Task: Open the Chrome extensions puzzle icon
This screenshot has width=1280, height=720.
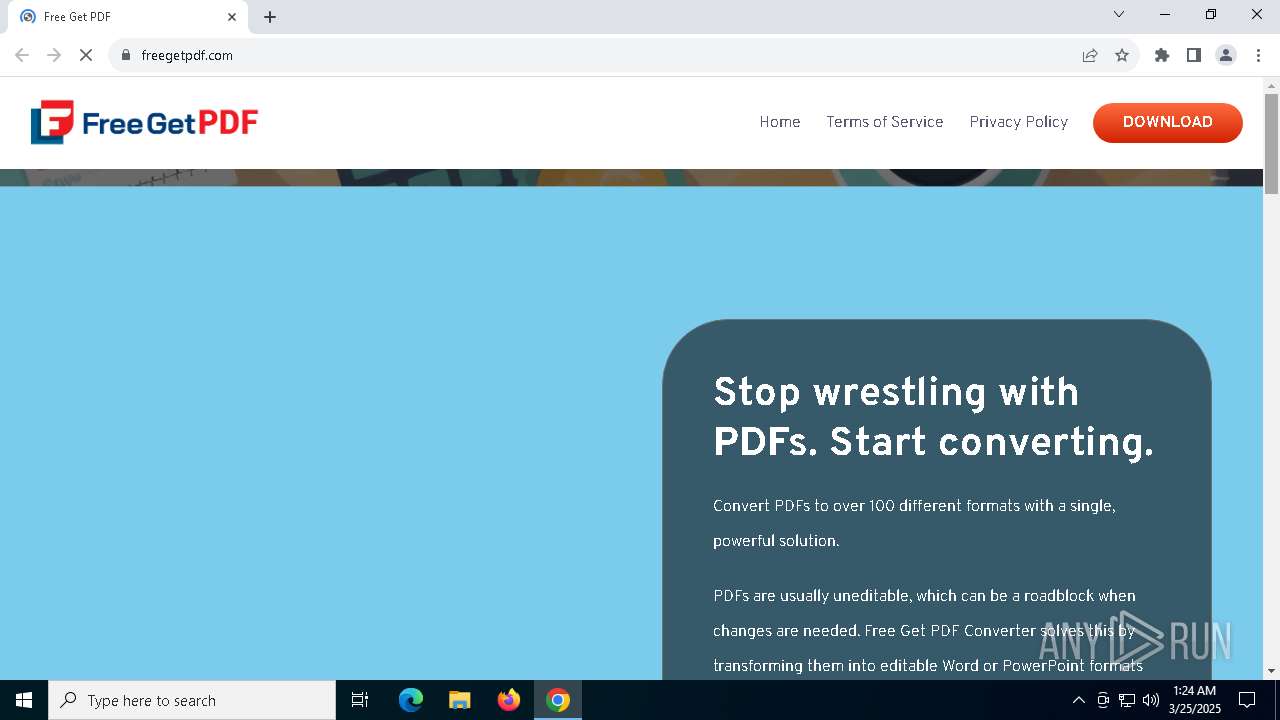Action: (x=1162, y=55)
